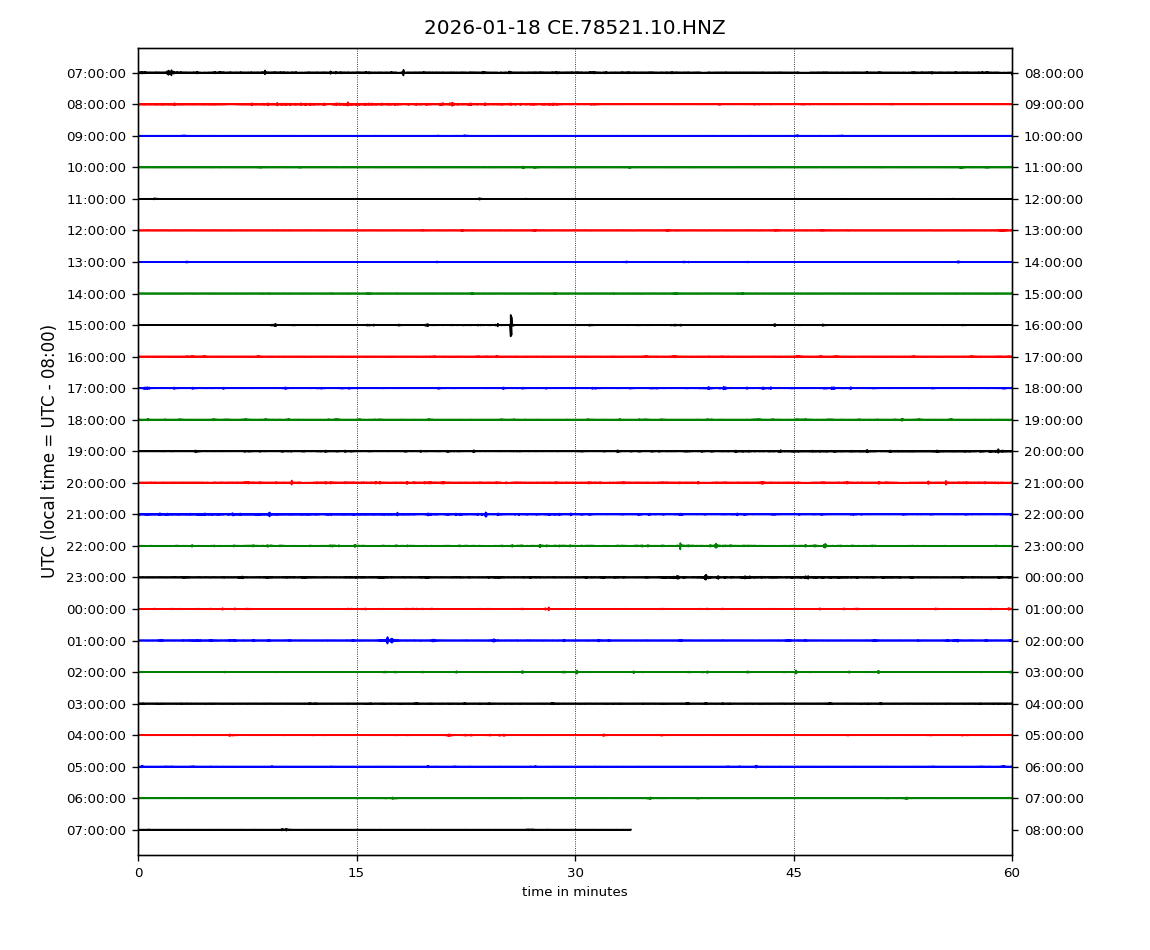Click the x-axis tick label 60
The image size is (1150, 950).
click(1012, 873)
